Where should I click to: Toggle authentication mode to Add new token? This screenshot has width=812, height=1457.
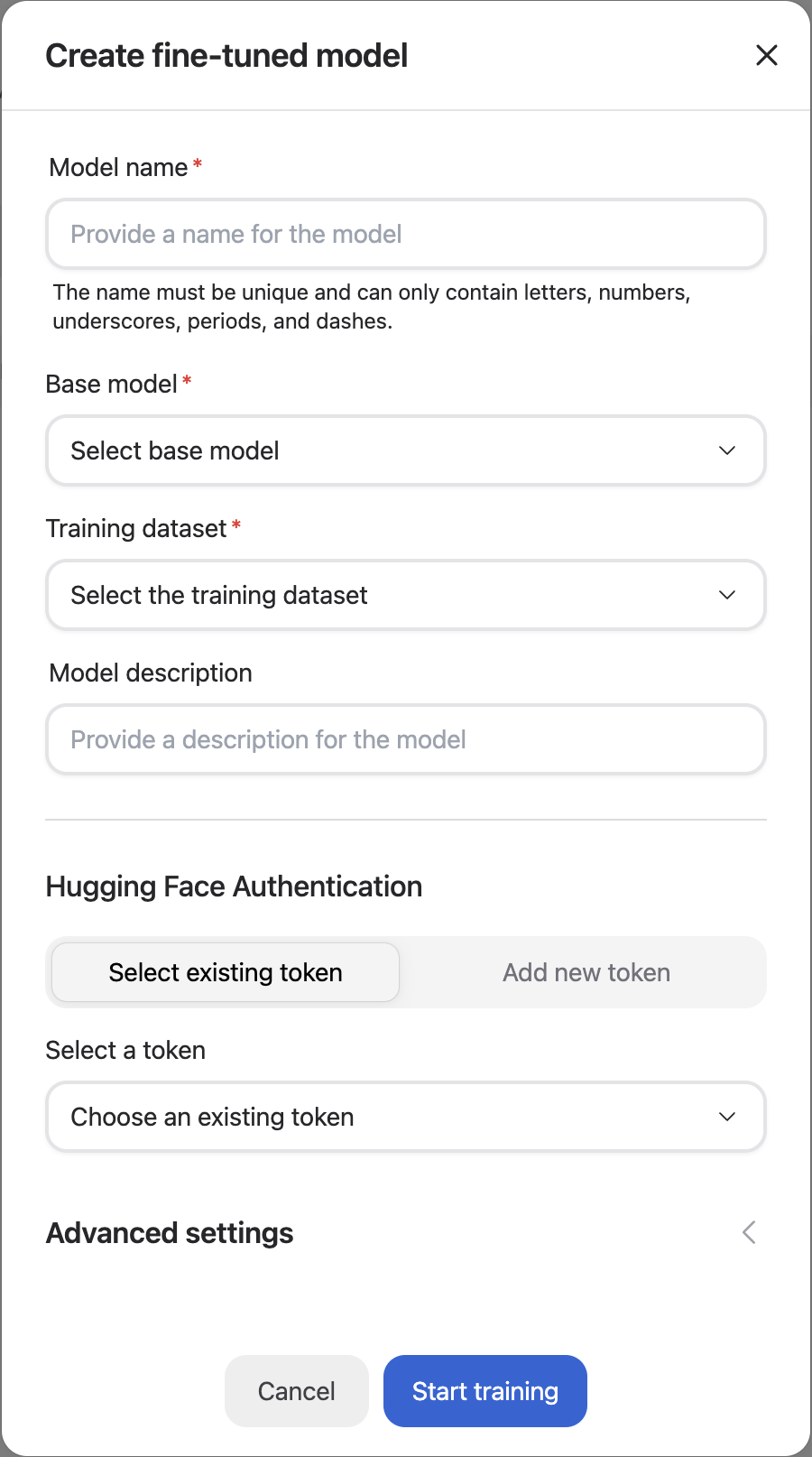[586, 972]
